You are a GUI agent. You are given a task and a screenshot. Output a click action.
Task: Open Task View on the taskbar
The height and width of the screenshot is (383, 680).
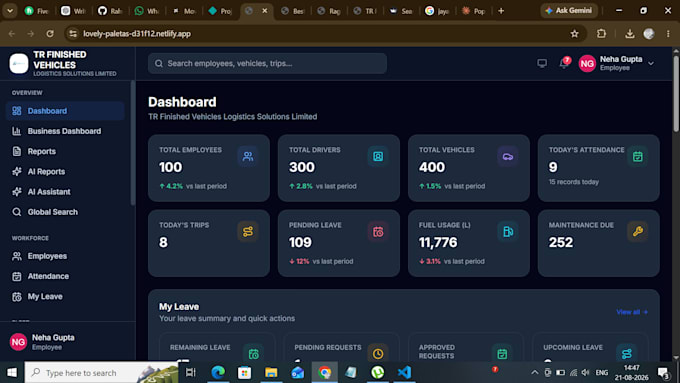[191, 373]
